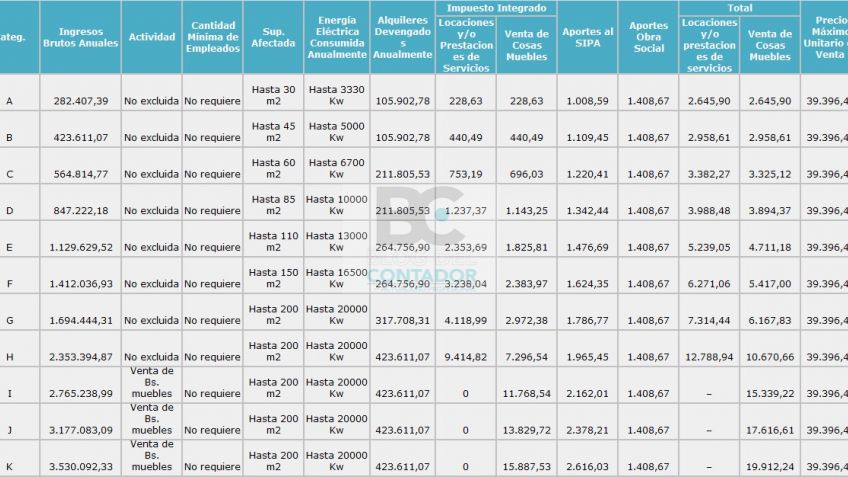Screen dimensions: 848x477
Task: Select total value 10.670,66
Action: point(770,357)
